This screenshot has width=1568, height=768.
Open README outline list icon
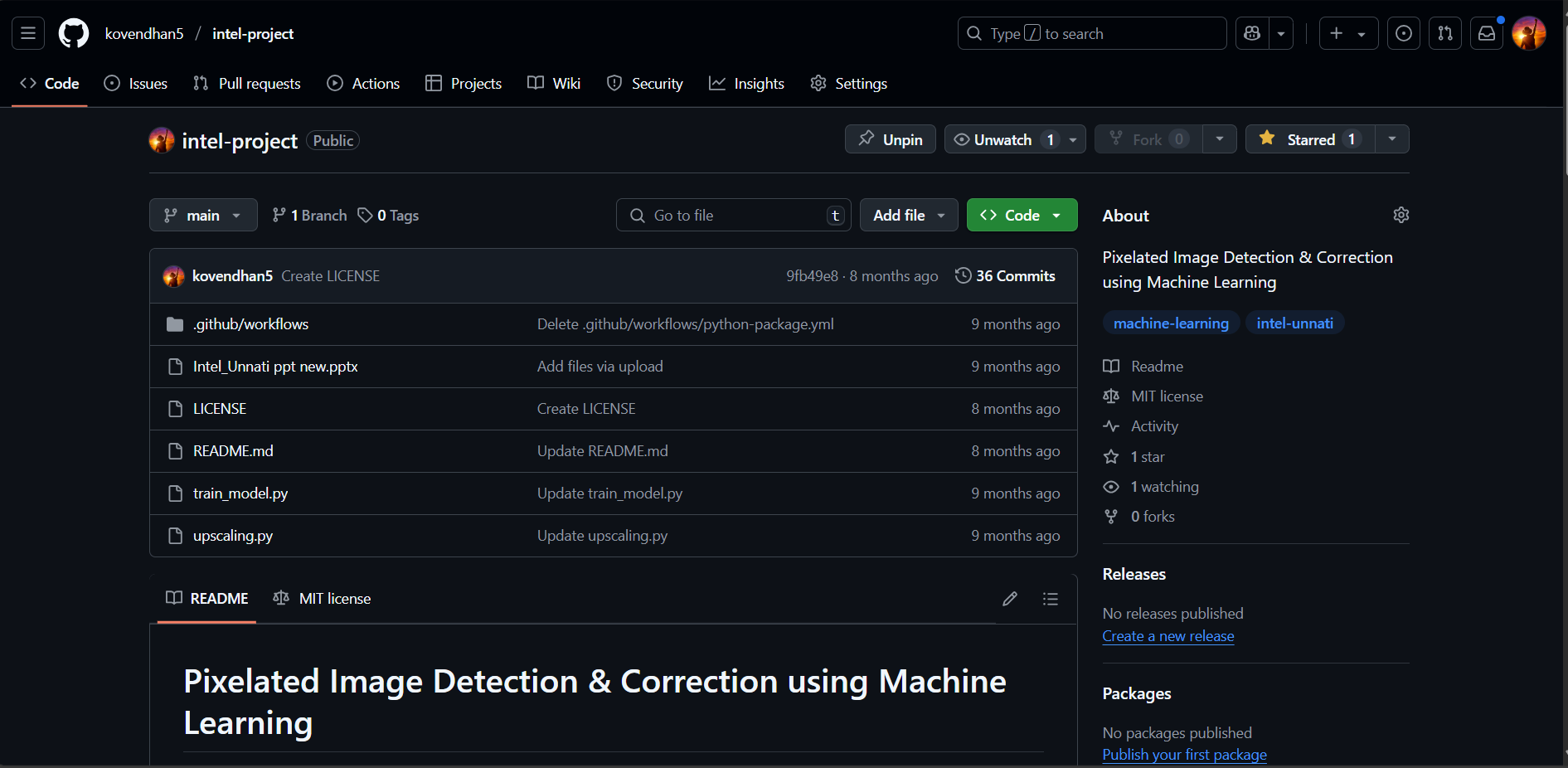coord(1051,599)
